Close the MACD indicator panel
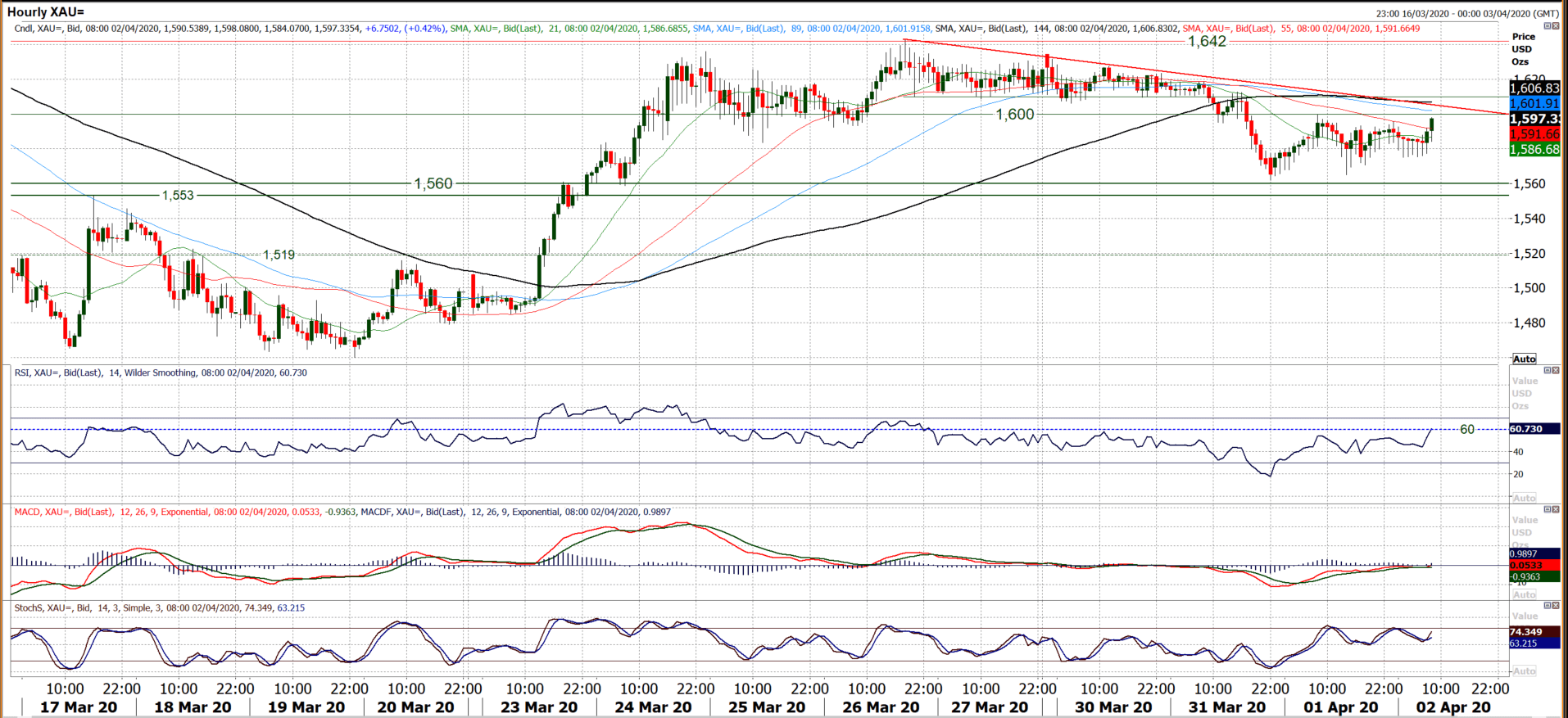Screen dimensions: 1568x718 (1556, 510)
